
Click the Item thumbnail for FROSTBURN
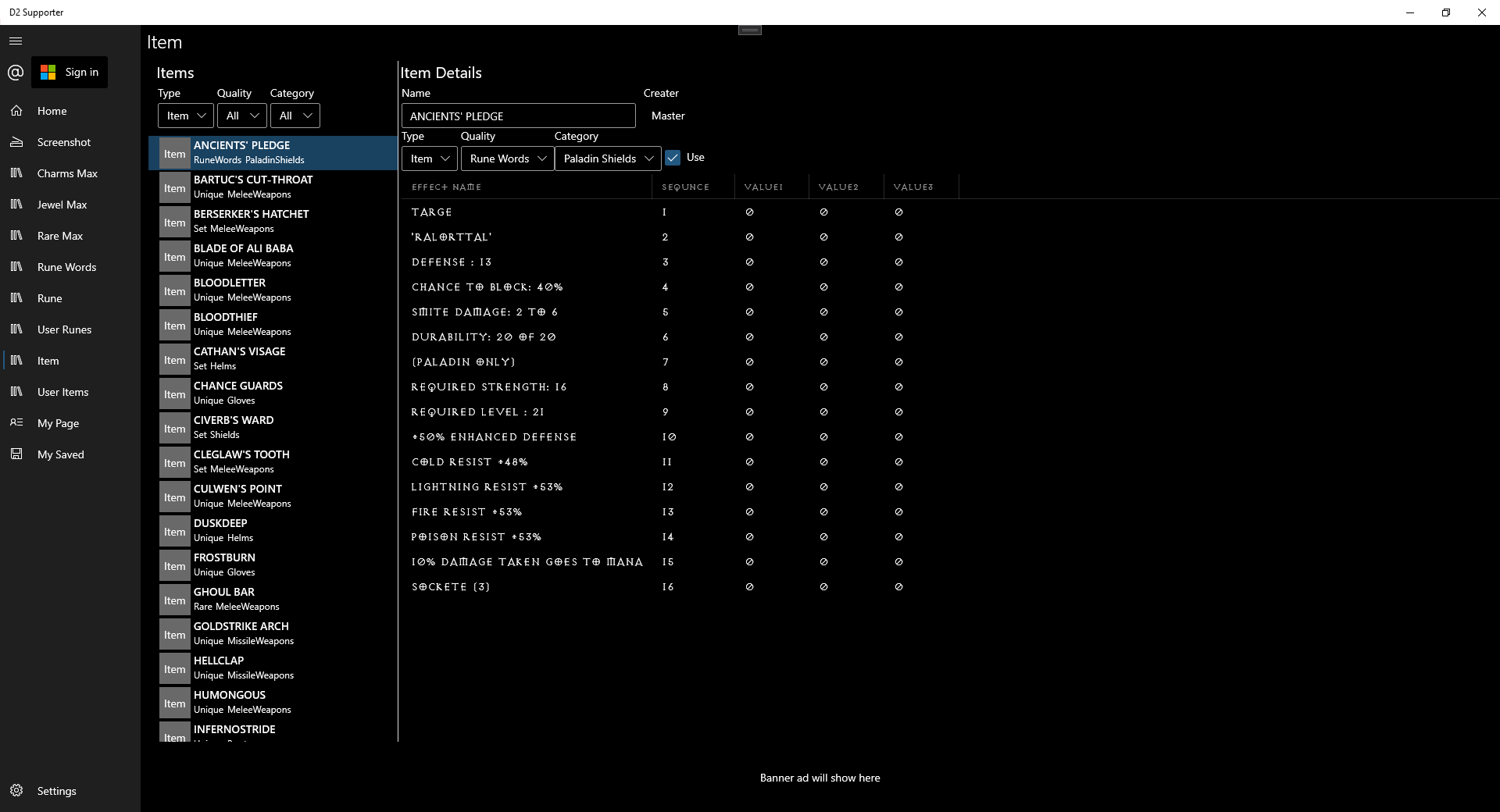(x=175, y=566)
